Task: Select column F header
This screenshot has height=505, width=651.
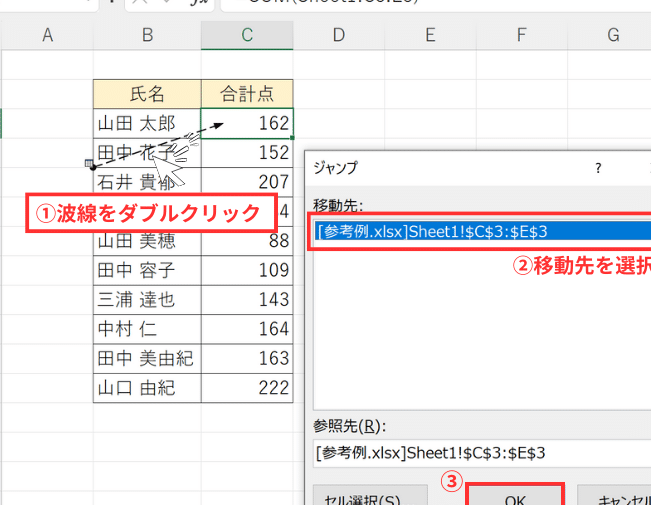Action: (x=521, y=36)
